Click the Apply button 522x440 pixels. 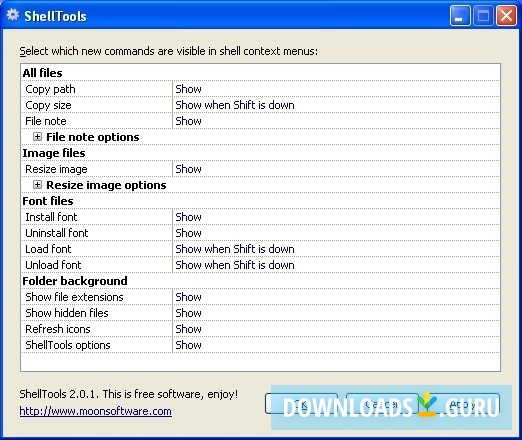pyautogui.click(x=463, y=404)
